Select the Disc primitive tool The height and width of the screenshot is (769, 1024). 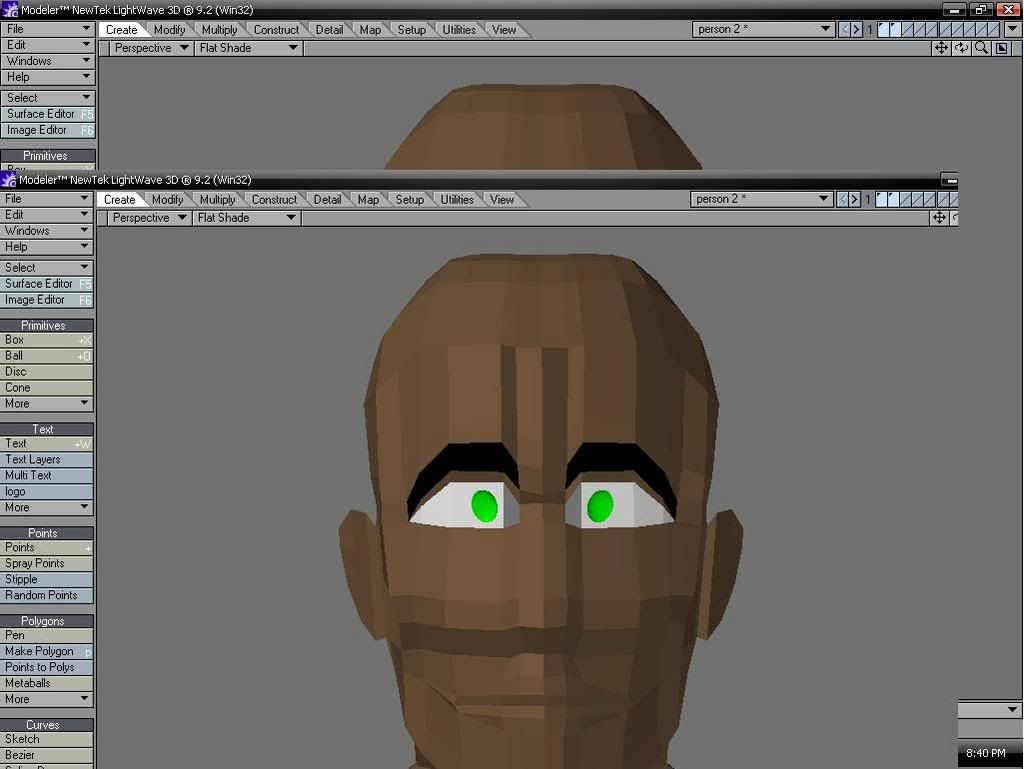click(x=47, y=371)
